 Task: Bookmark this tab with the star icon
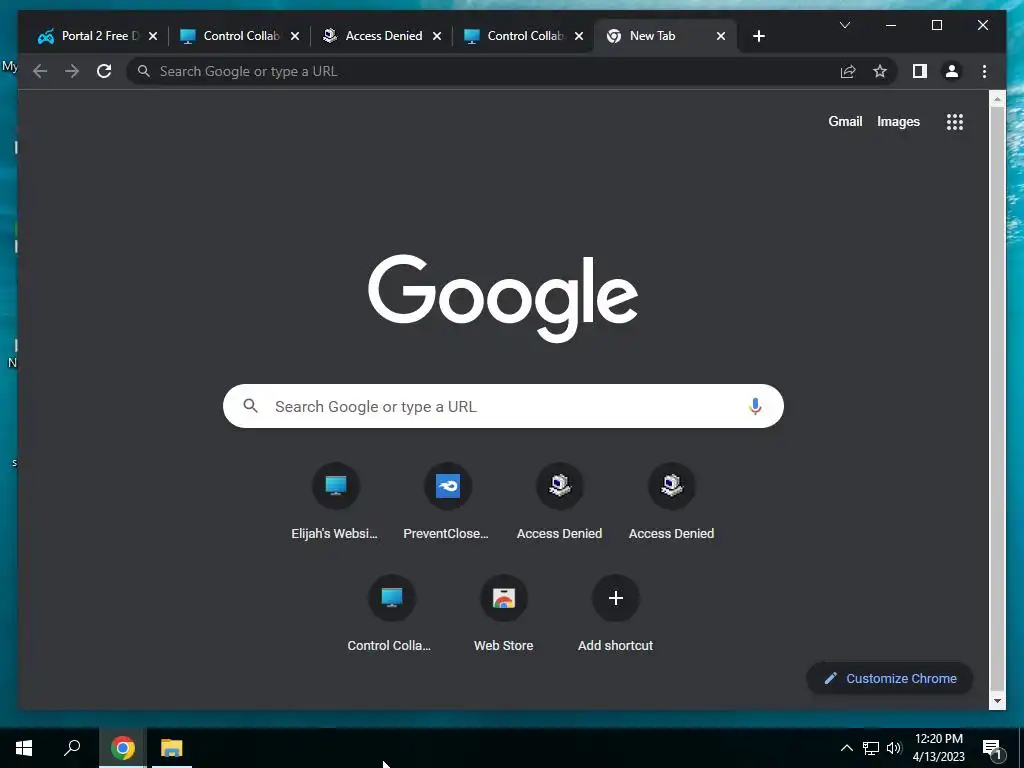pyautogui.click(x=880, y=71)
